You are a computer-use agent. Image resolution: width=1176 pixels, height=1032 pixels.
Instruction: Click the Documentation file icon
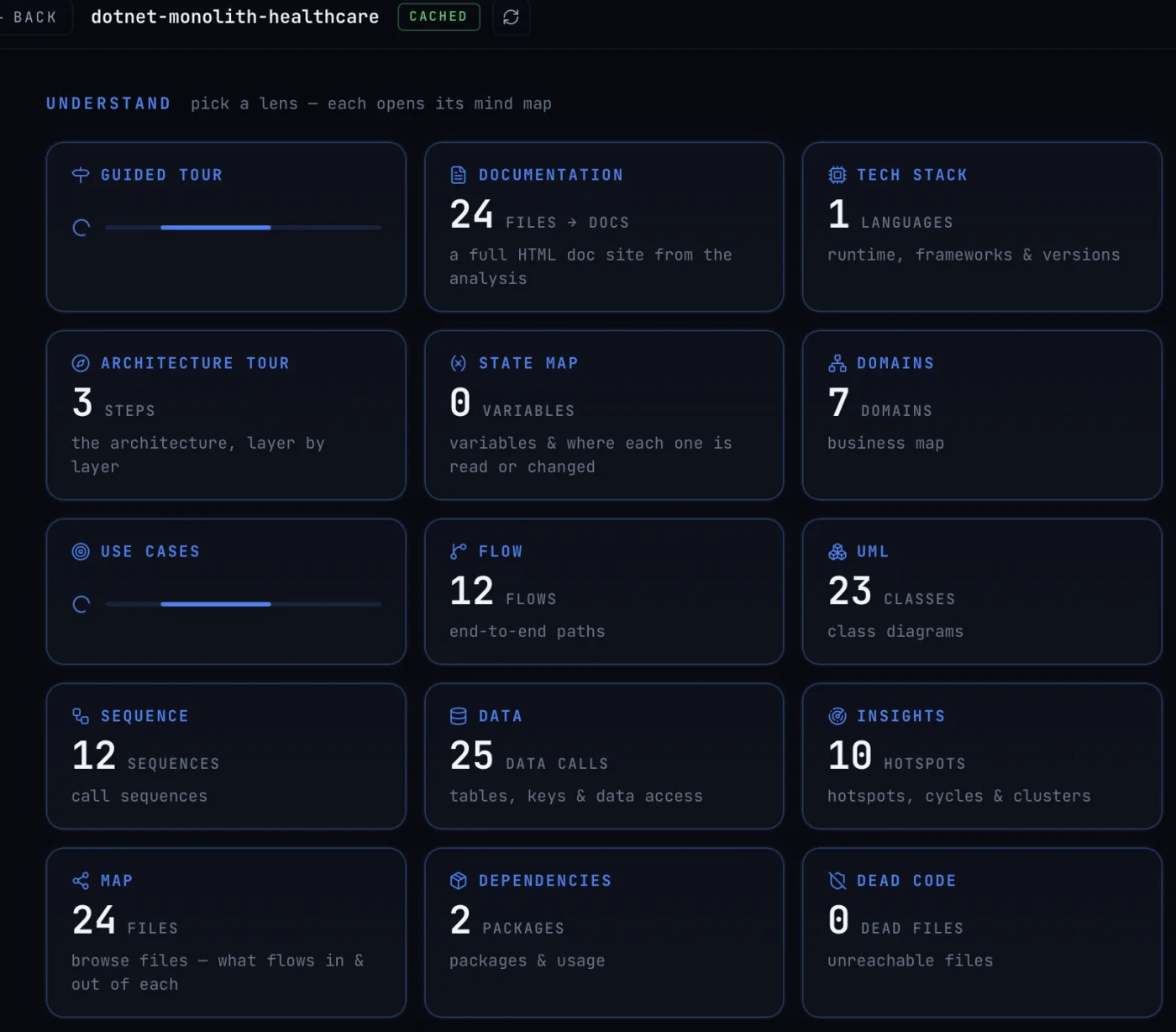pyautogui.click(x=459, y=175)
